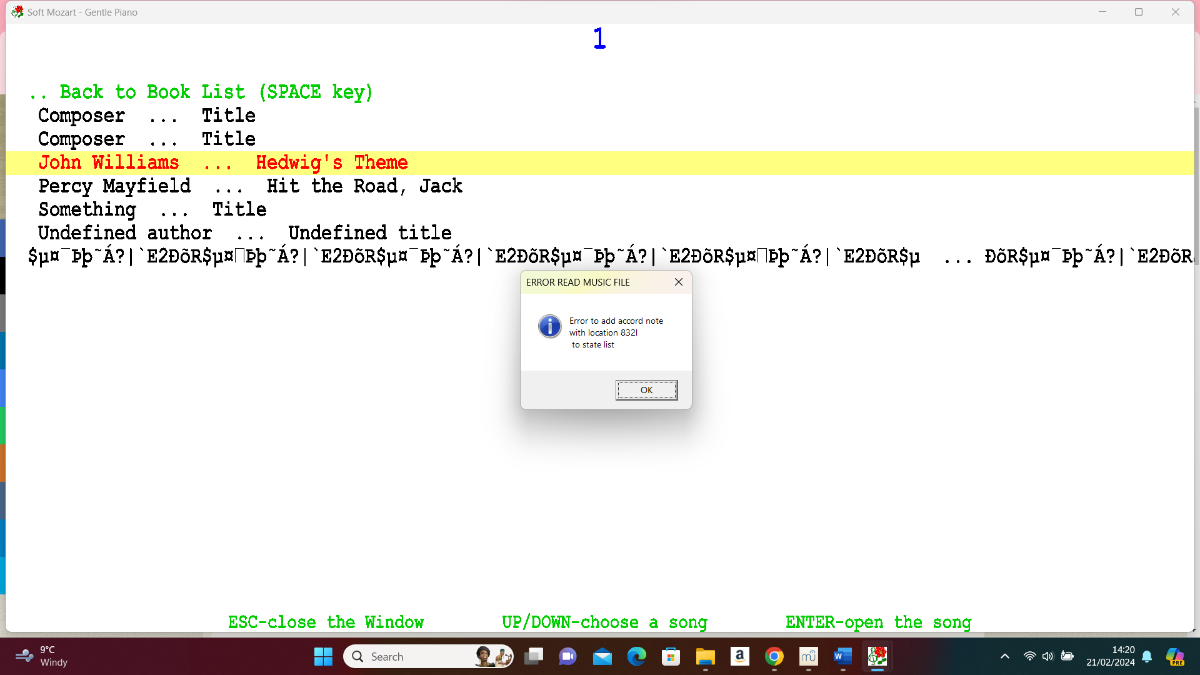
Task: Select Percy Mayfield Hit the Road, Jack
Action: point(250,186)
